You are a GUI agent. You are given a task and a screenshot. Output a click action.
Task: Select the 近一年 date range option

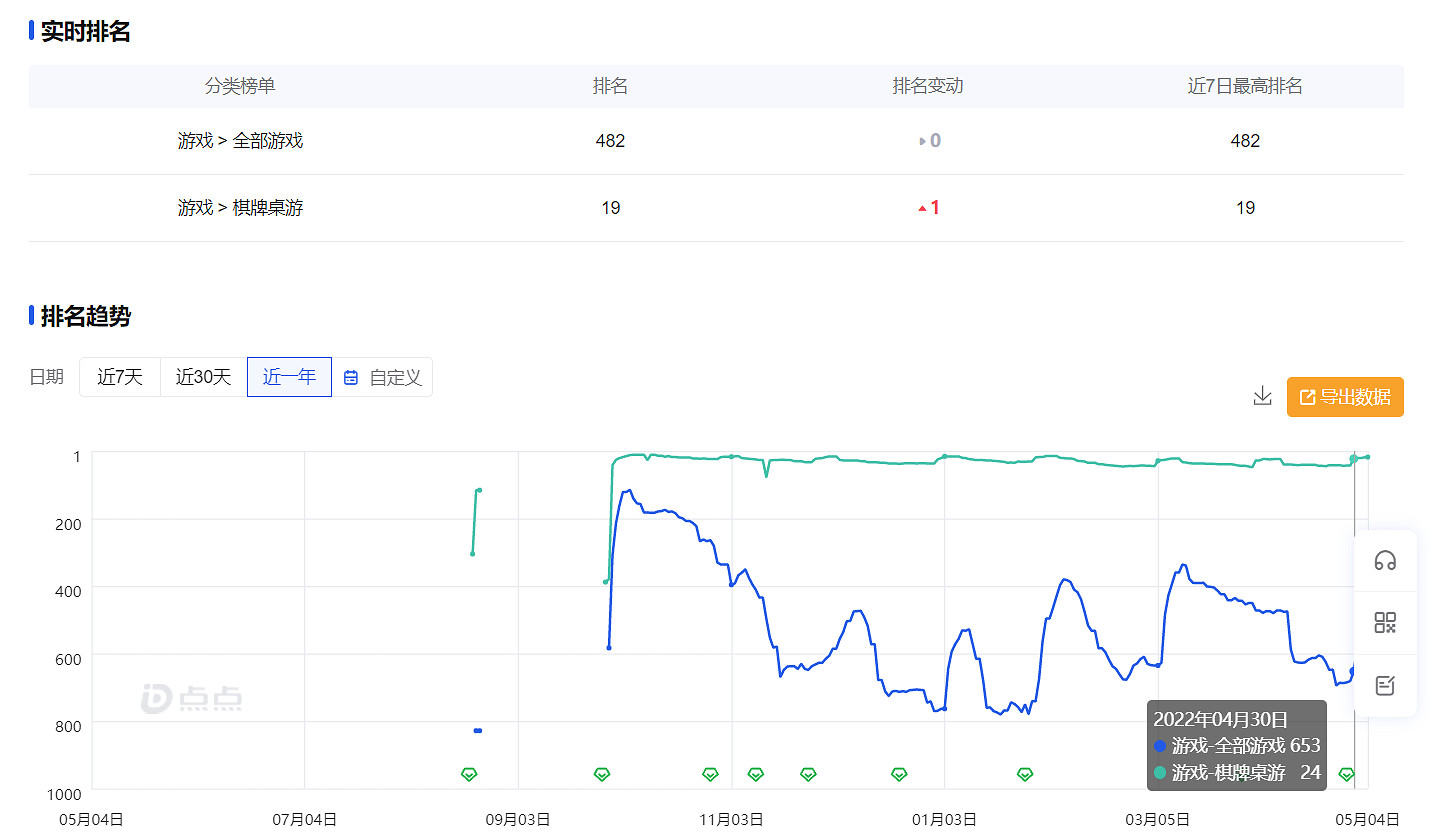tap(289, 377)
